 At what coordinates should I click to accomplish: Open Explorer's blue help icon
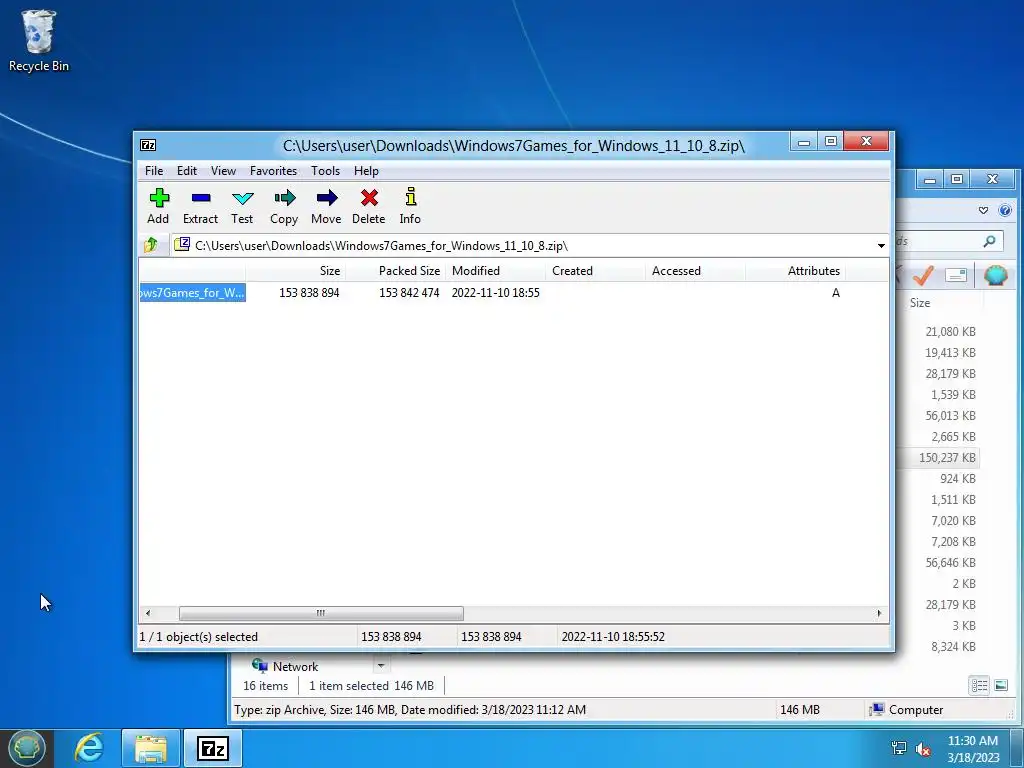pyautogui.click(x=1005, y=210)
